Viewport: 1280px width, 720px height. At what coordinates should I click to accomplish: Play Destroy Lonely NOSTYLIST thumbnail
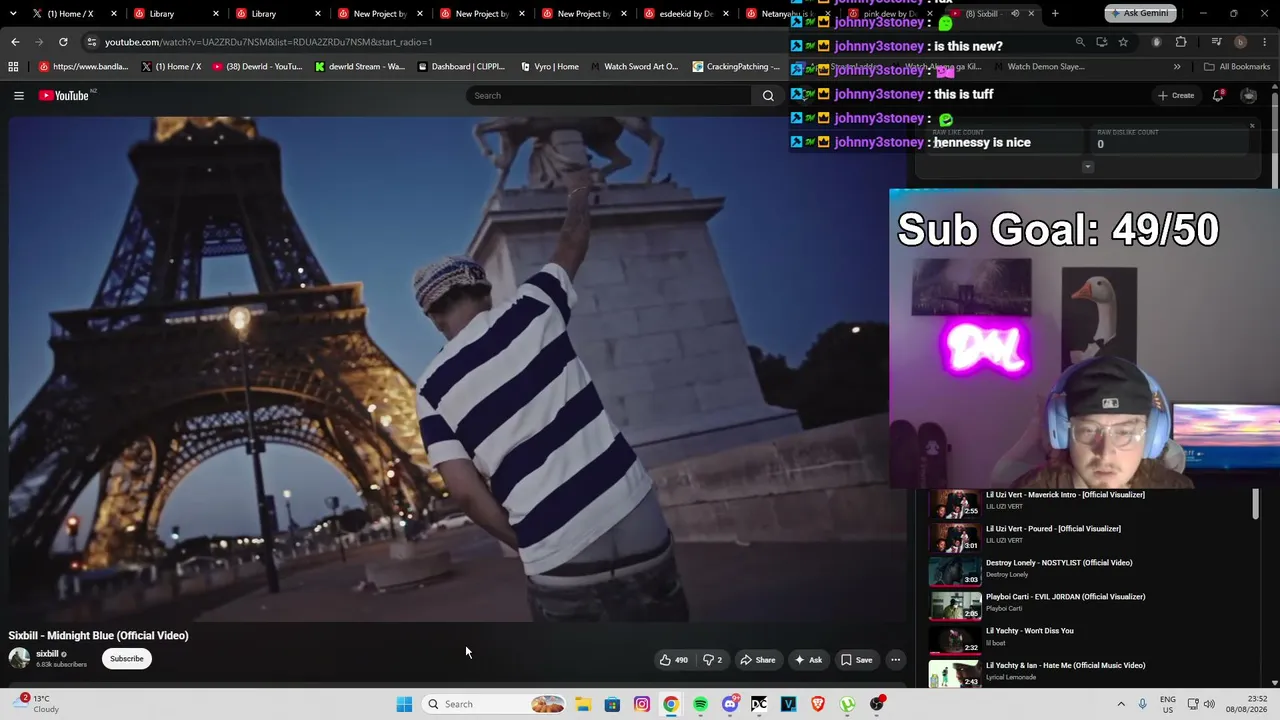955,572
